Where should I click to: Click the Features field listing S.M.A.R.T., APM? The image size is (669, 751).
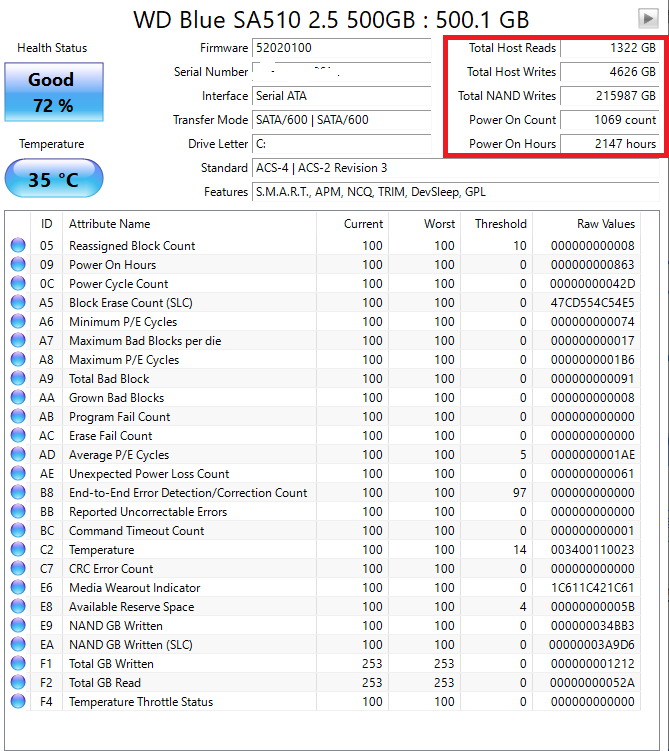click(x=455, y=192)
